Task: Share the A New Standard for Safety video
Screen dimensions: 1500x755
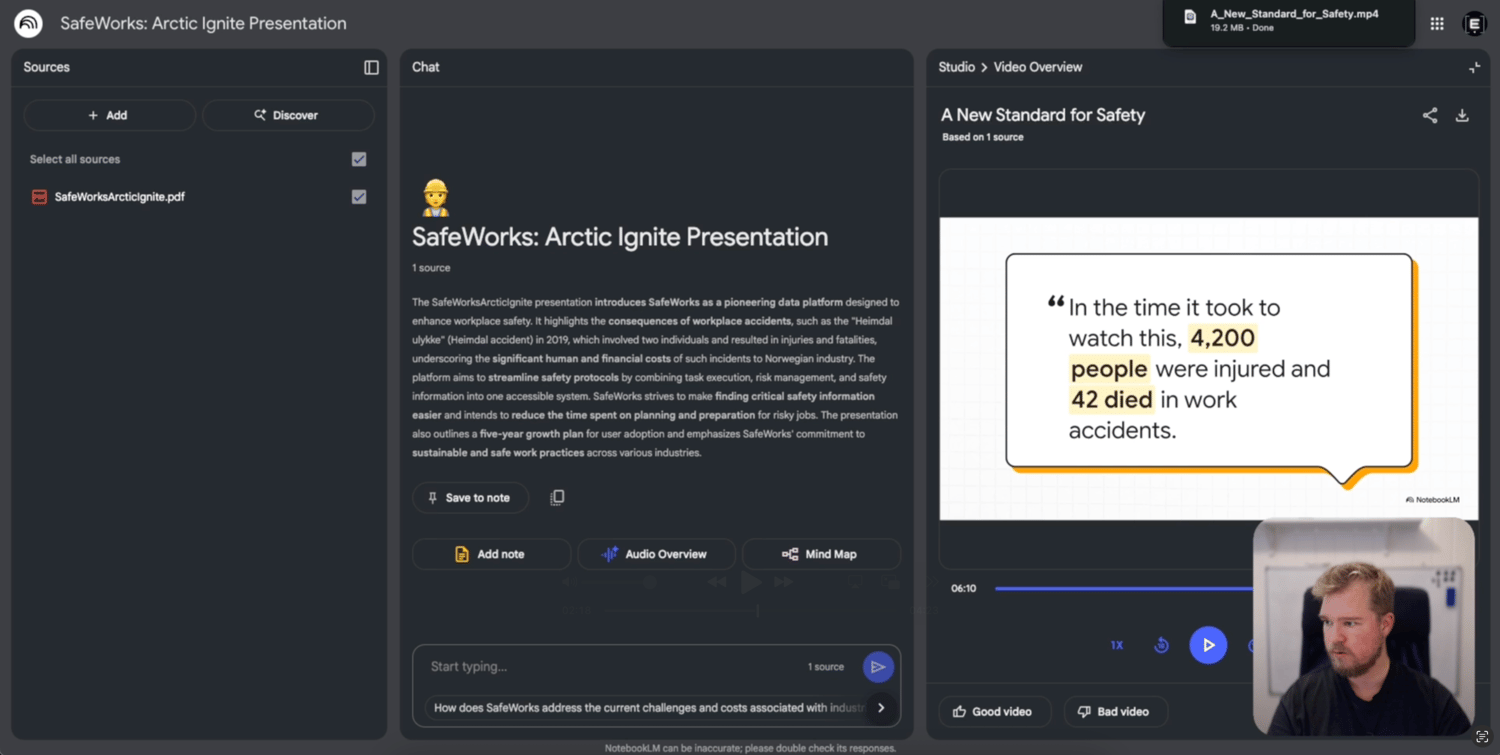Action: [1430, 115]
